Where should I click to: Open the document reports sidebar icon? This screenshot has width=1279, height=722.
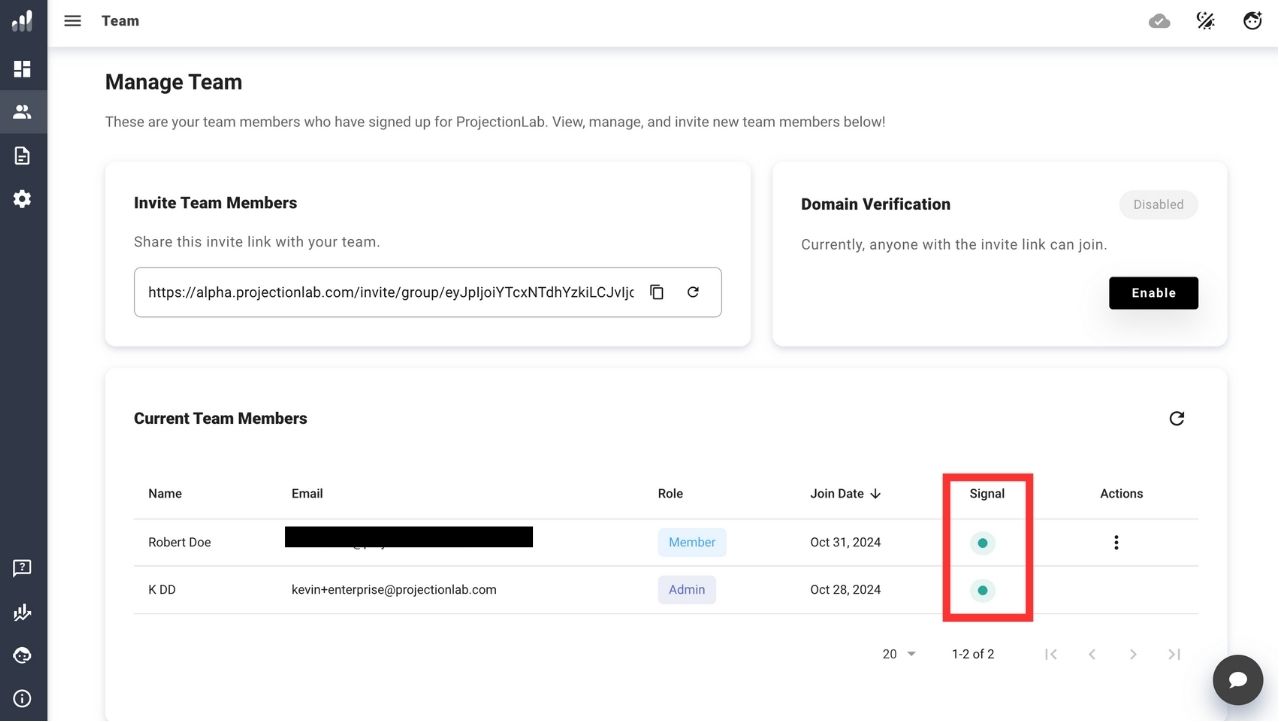coord(22,156)
